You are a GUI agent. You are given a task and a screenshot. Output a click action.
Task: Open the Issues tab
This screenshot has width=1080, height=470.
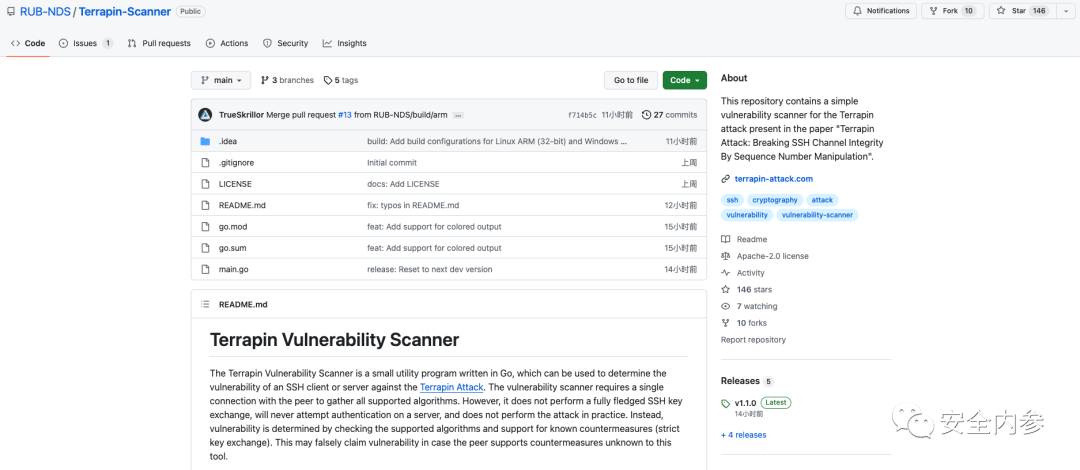click(86, 43)
